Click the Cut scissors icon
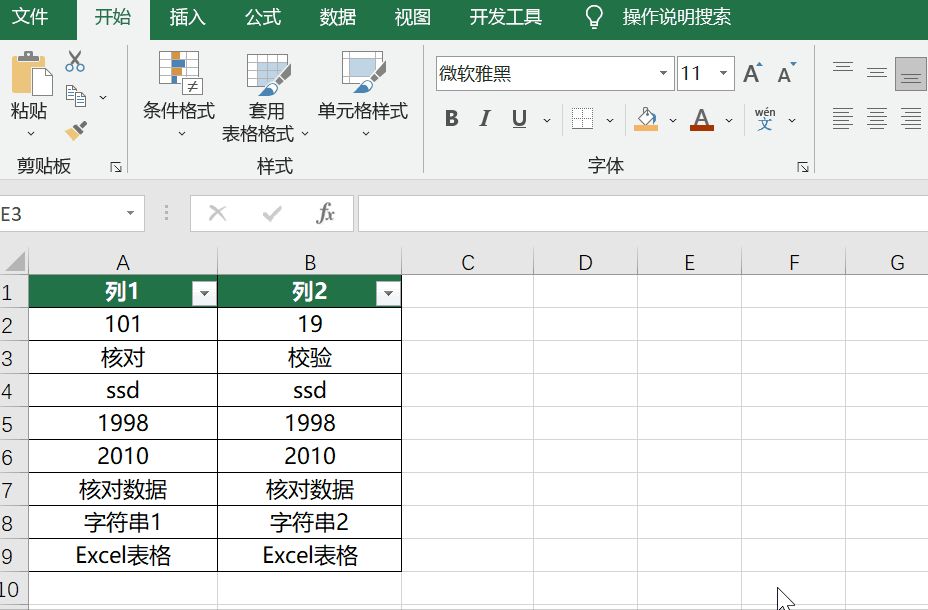This screenshot has height=610, width=928. tap(75, 62)
